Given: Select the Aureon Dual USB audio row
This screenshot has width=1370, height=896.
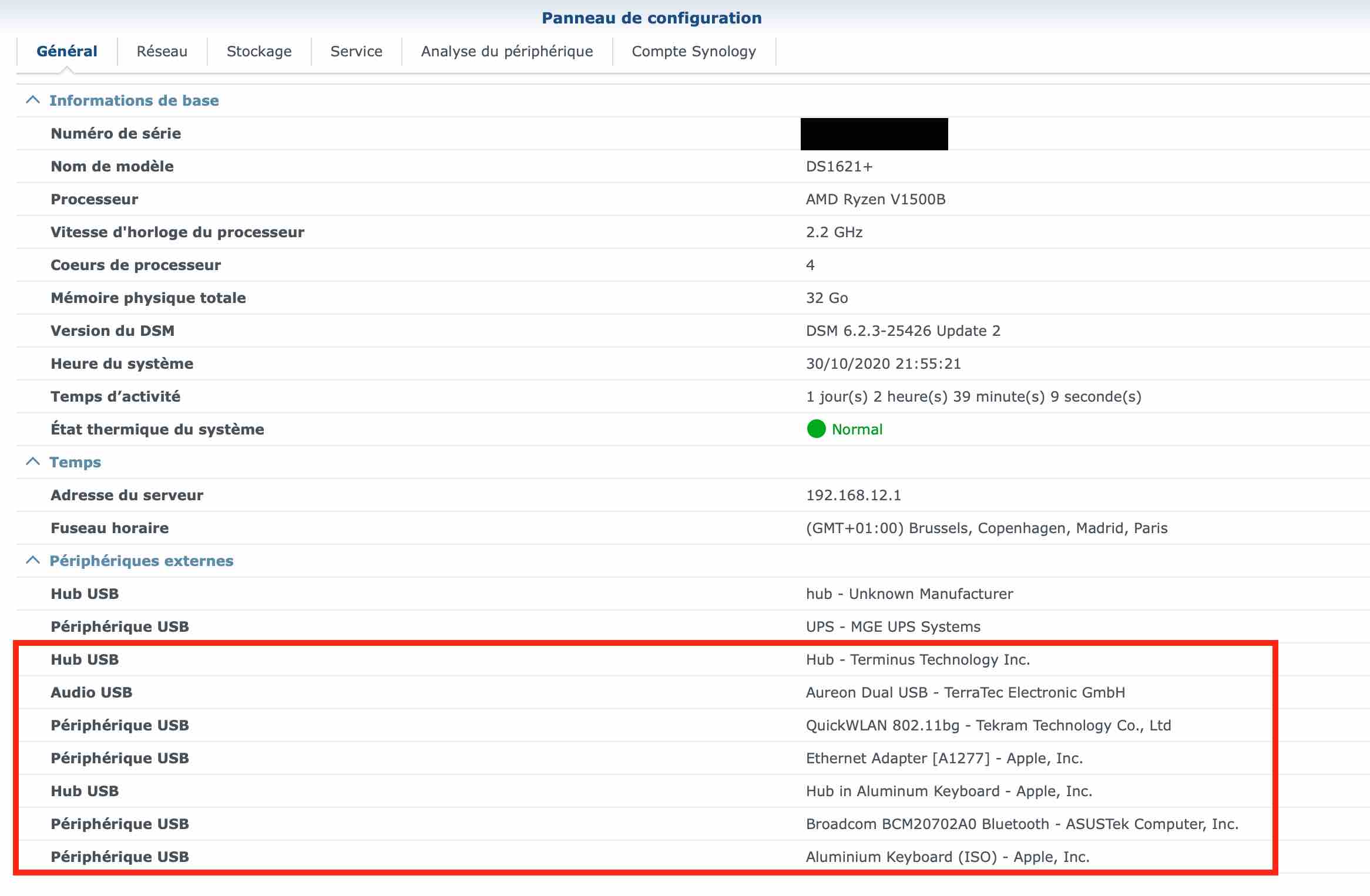Looking at the screenshot, I should point(965,693).
